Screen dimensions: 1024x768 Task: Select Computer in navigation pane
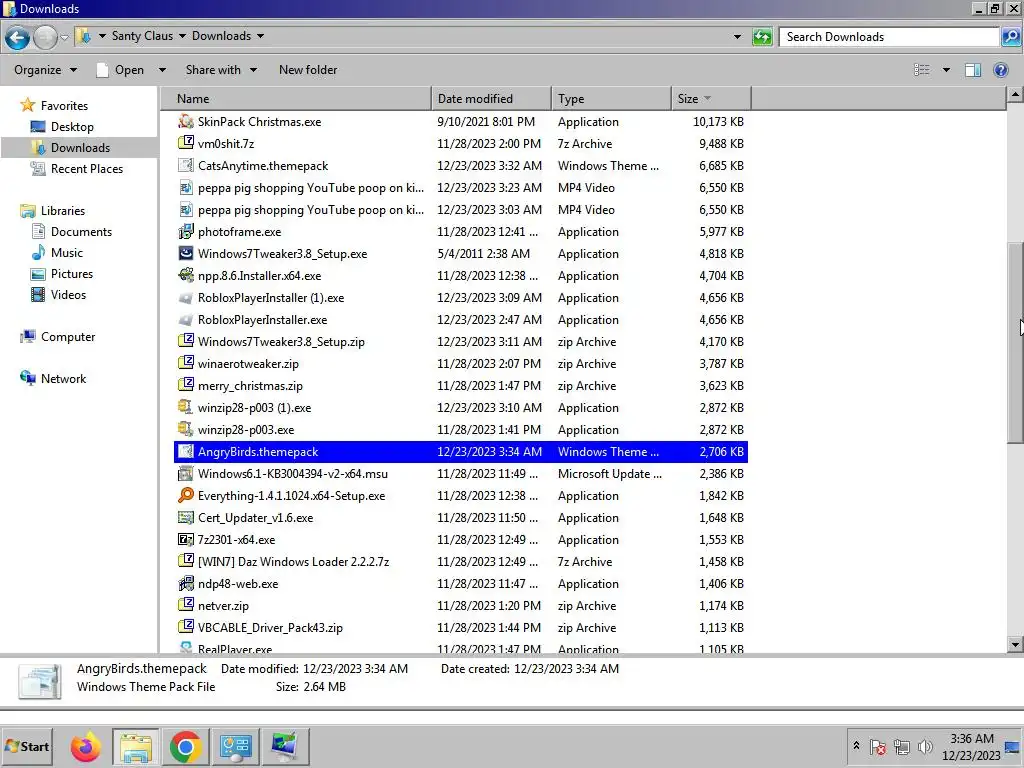67,337
